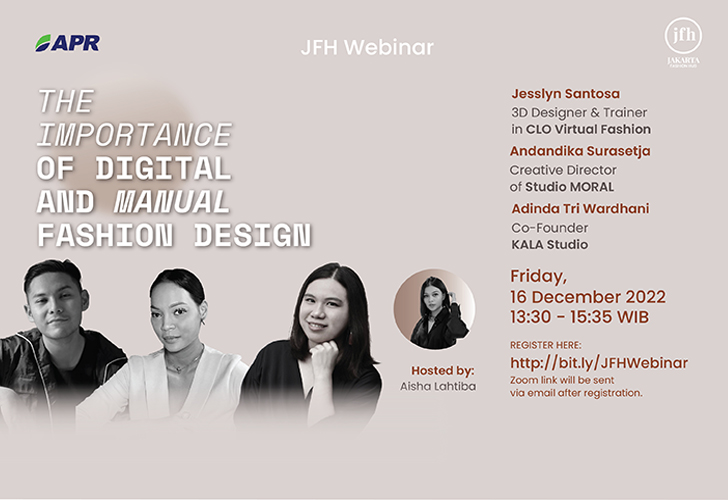Open the circular host photo
This screenshot has width=728, height=500.
[x=433, y=309]
